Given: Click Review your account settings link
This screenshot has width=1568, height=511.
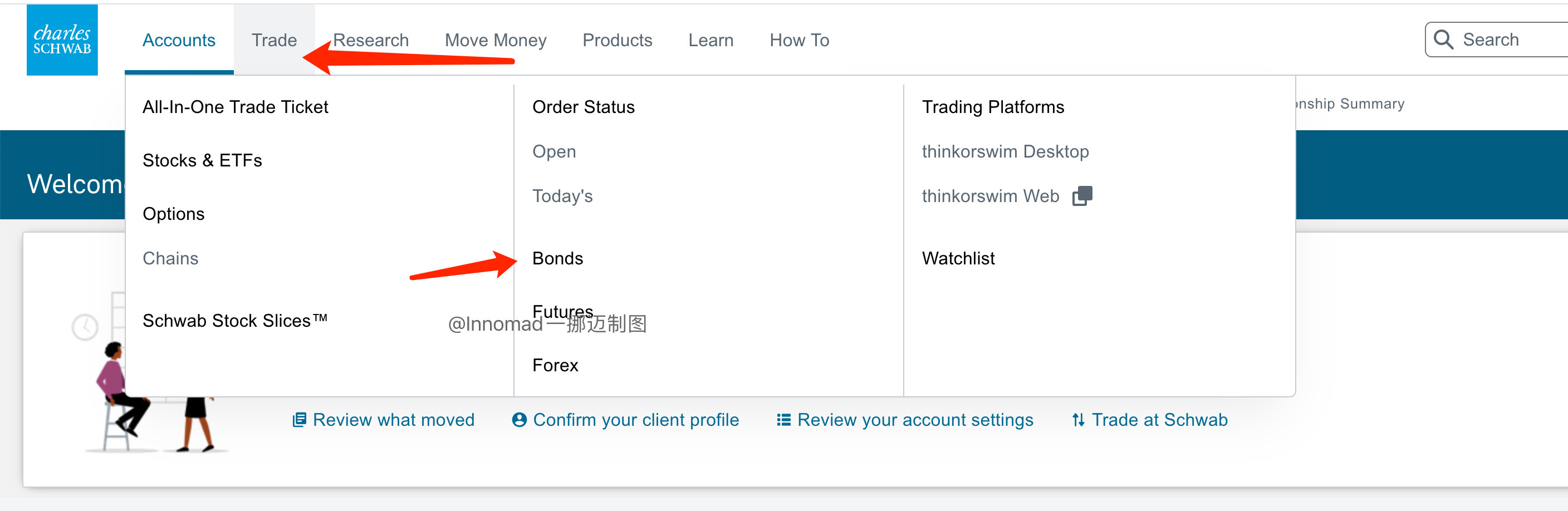Looking at the screenshot, I should (915, 420).
